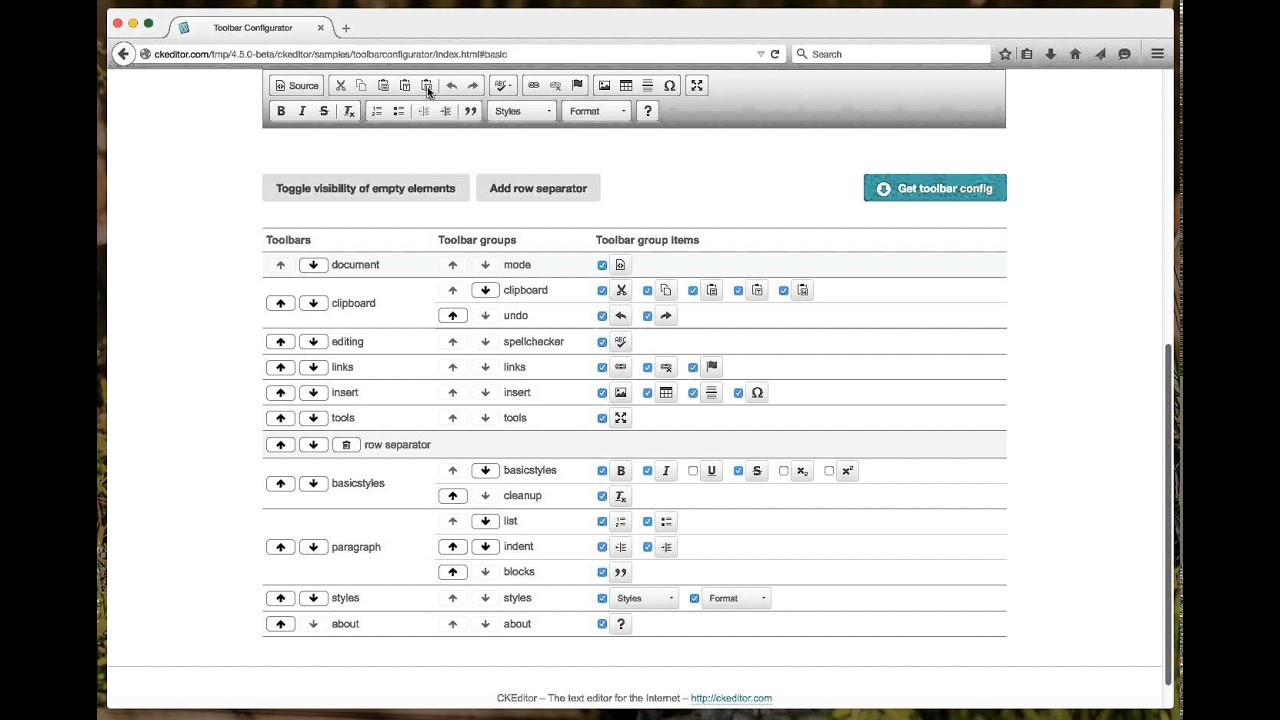Click the browser back button

point(123,54)
